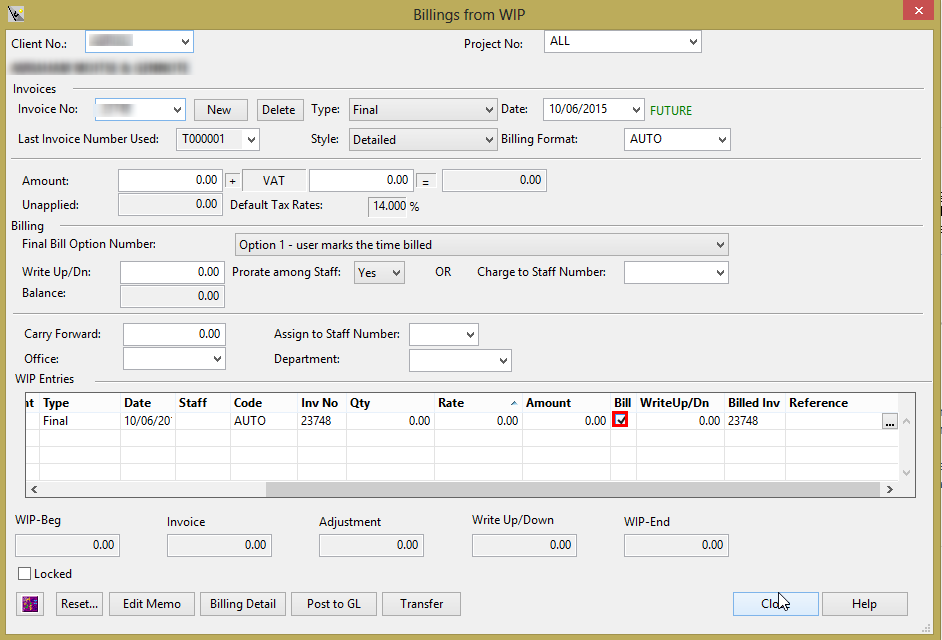Click the app icon in the title bar

[x=15, y=14]
